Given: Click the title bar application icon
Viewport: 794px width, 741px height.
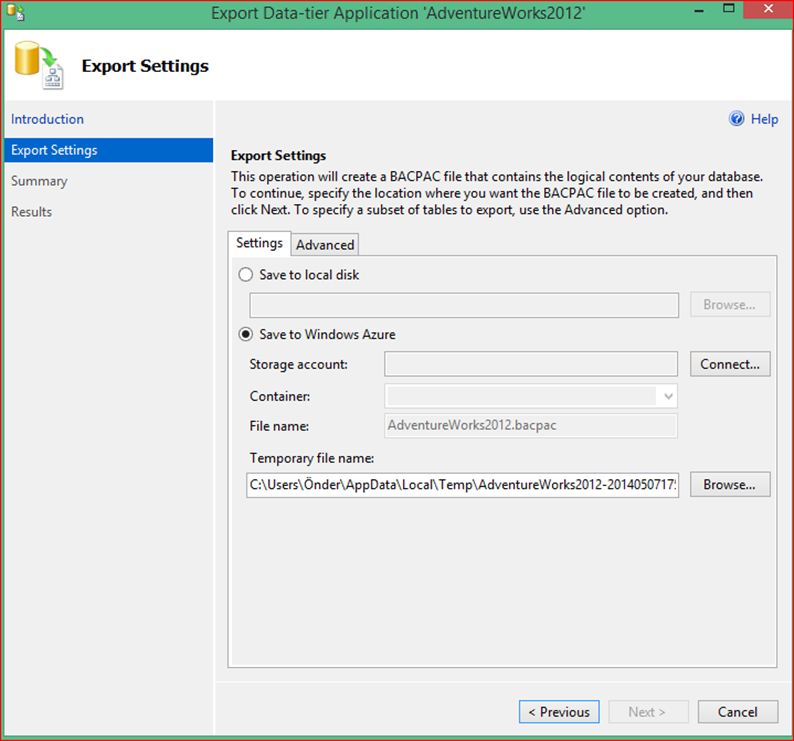Looking at the screenshot, I should [x=15, y=12].
